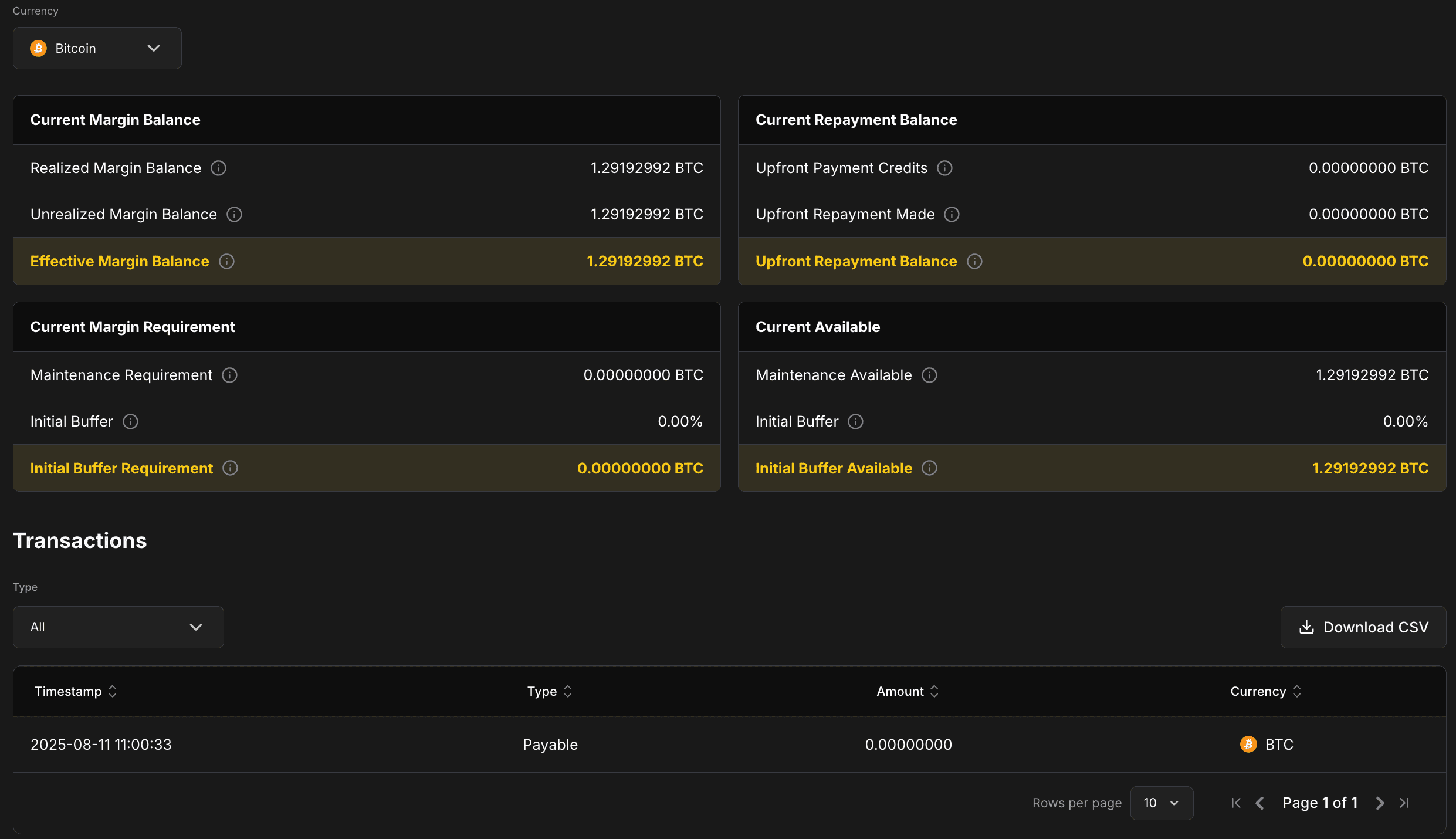Open the Maintenance Requirement info tooltip
Image resolution: width=1456 pixels, height=839 pixels.
(229, 375)
